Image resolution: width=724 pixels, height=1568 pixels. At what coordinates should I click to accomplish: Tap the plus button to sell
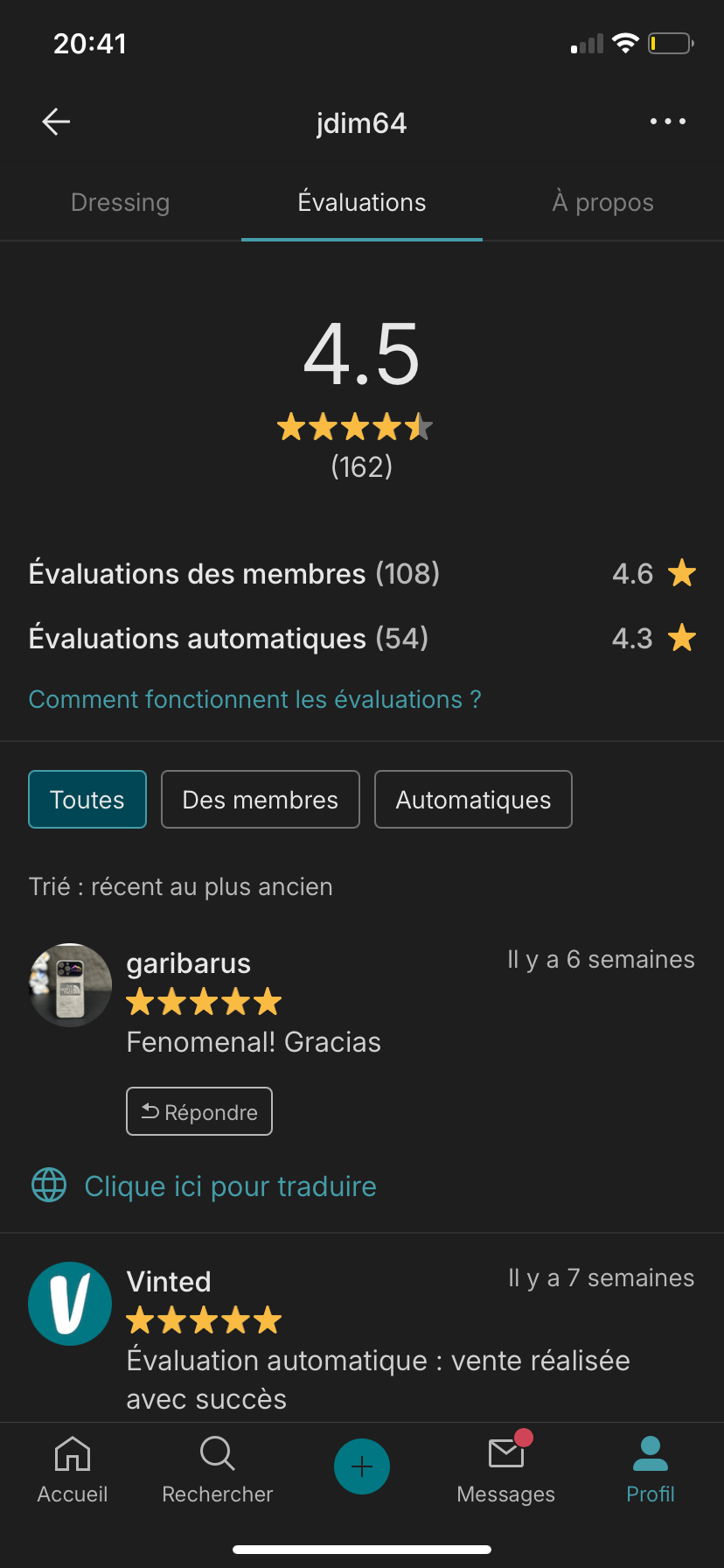pyautogui.click(x=362, y=1466)
